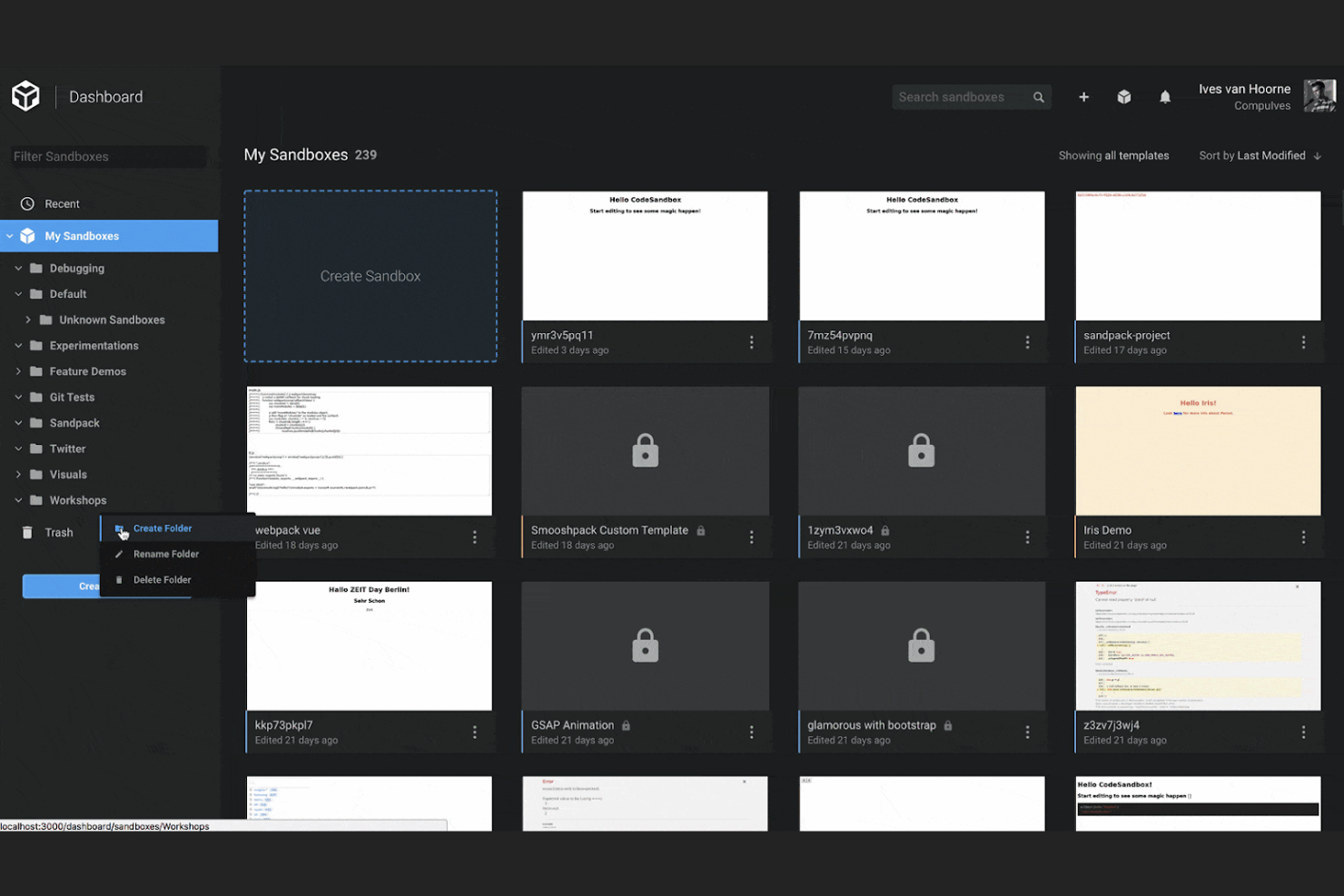Open options menu for GSAP Animation sandbox
1344x896 pixels.
(751, 732)
